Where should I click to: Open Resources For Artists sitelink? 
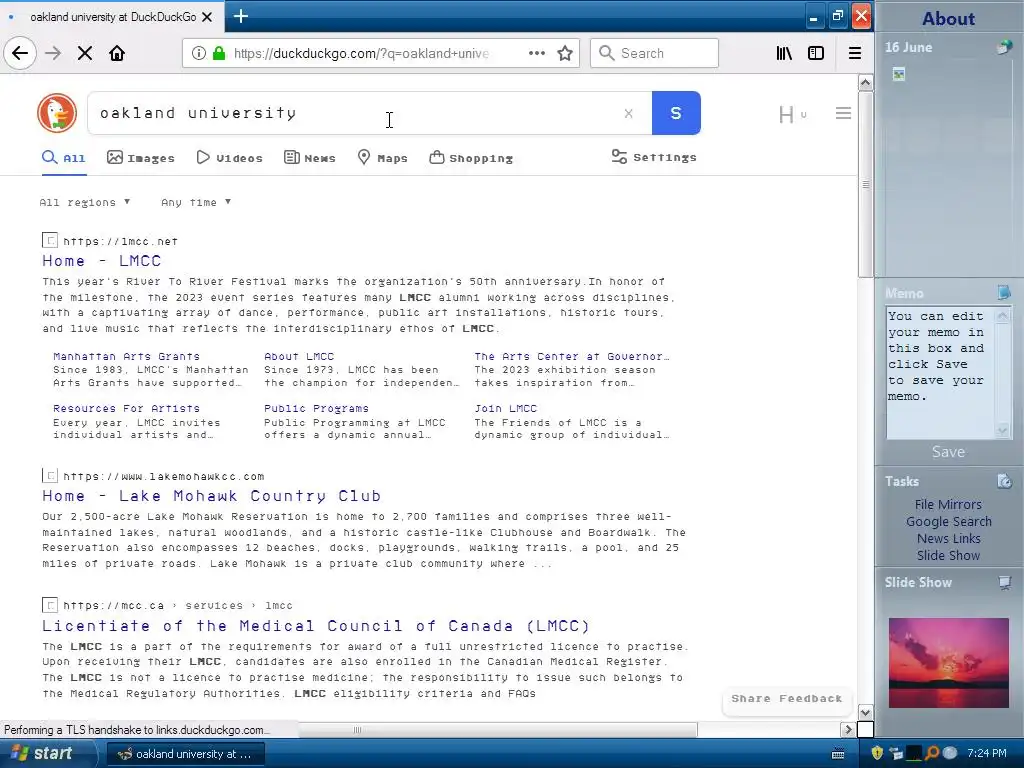126,408
